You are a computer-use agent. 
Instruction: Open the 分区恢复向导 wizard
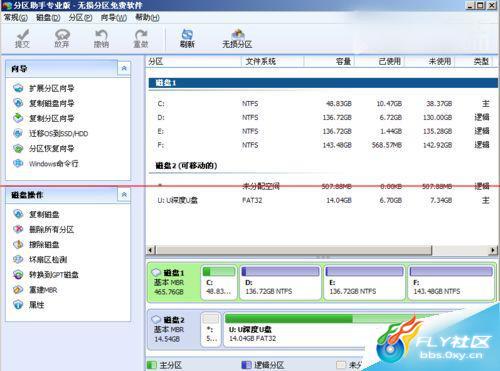[43, 149]
